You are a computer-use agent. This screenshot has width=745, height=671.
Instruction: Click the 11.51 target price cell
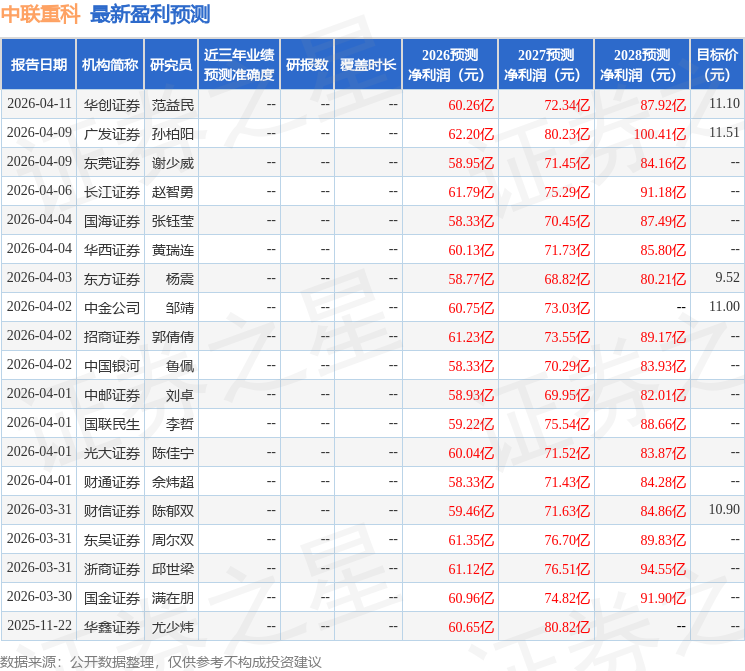(x=724, y=133)
